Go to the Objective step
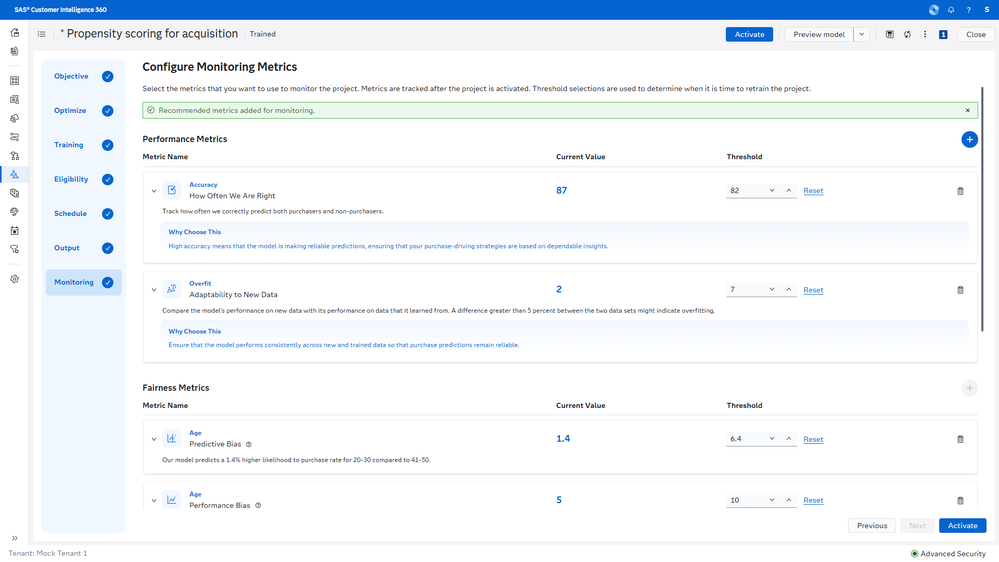Viewport: 999px width, 562px height. [x=83, y=76]
